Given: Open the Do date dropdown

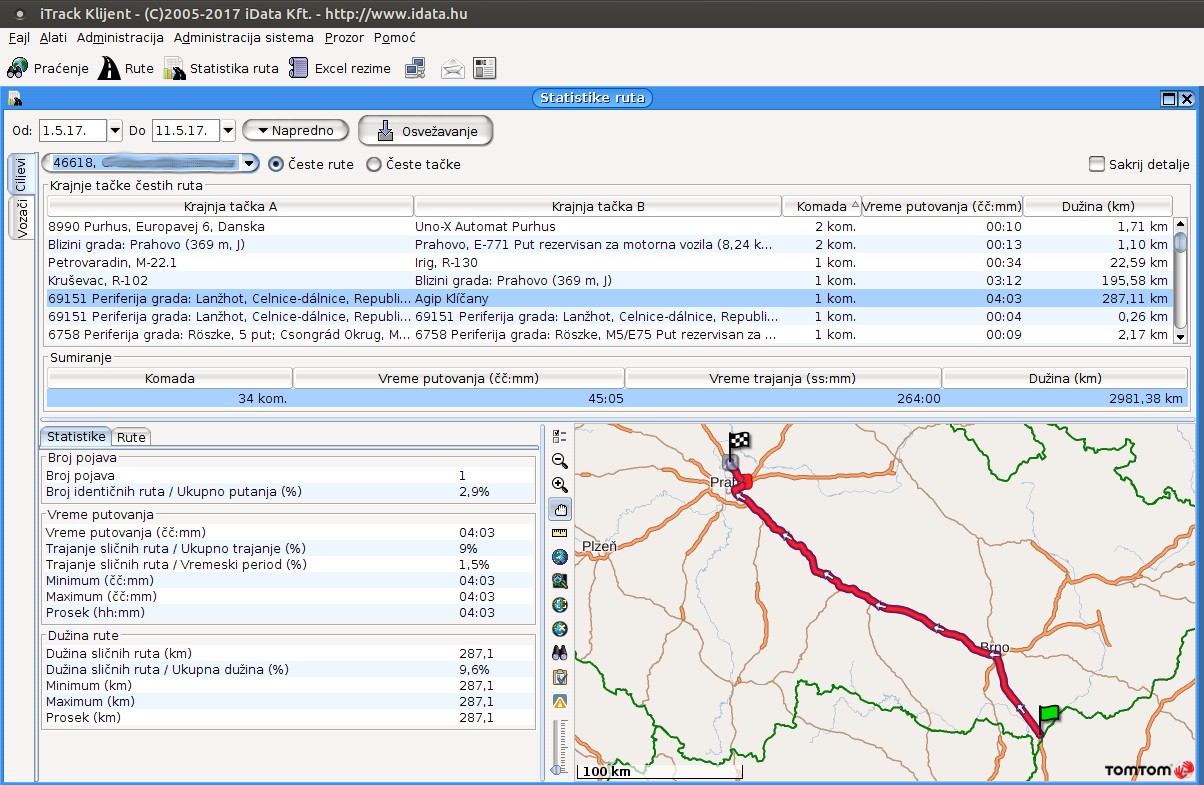Looking at the screenshot, I should pos(228,131).
